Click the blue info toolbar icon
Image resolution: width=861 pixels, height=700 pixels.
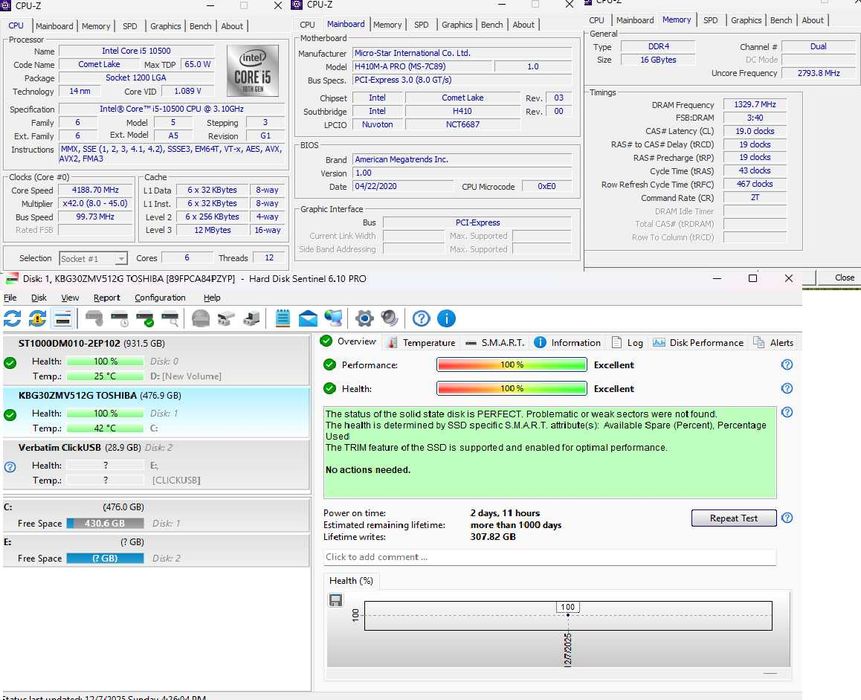coord(446,318)
